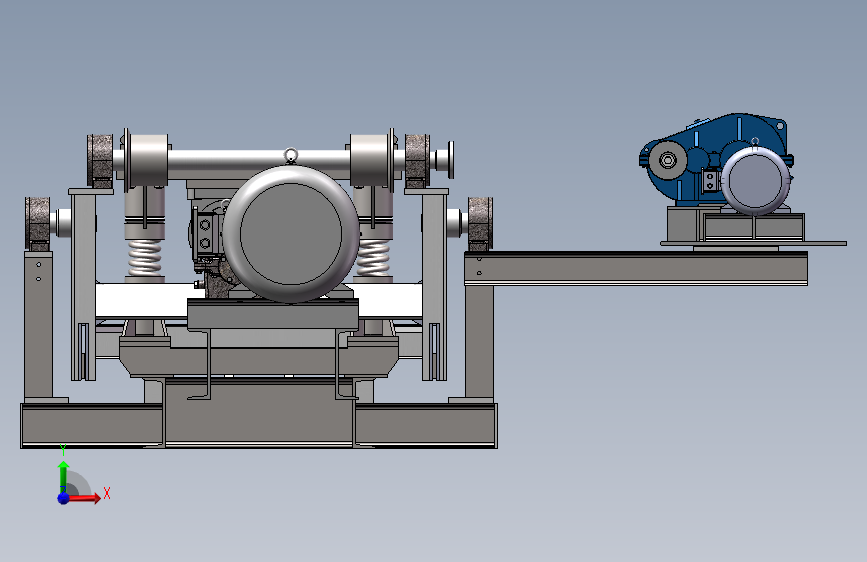Image resolution: width=867 pixels, height=562 pixels.
Task: Select the shaft end flange on the right
Action: pos(451,159)
